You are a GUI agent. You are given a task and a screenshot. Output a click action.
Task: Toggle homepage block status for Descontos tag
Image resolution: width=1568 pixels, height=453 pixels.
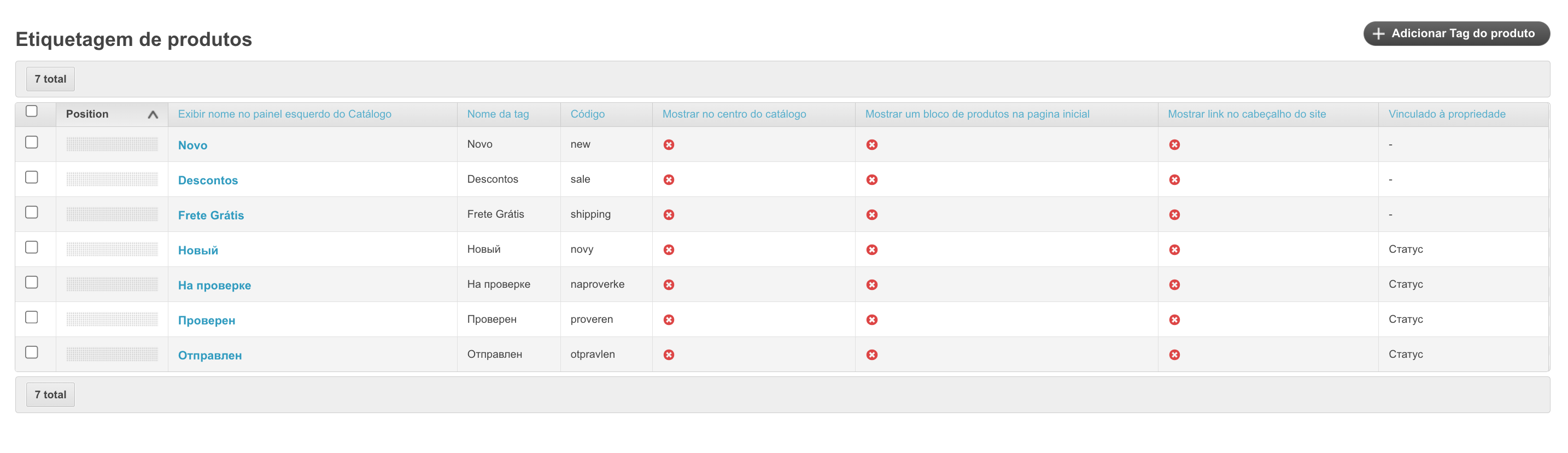click(871, 179)
